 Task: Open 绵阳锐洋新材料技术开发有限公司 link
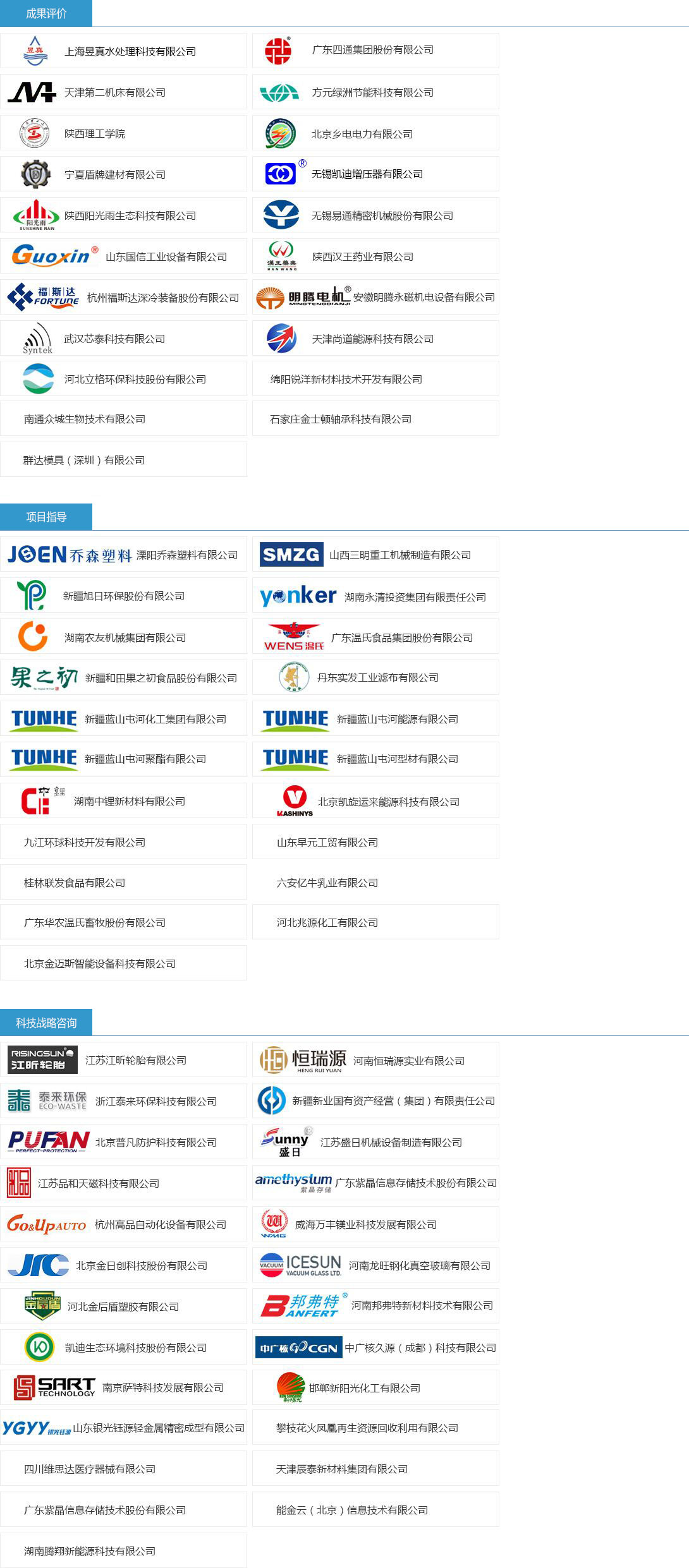tap(346, 379)
